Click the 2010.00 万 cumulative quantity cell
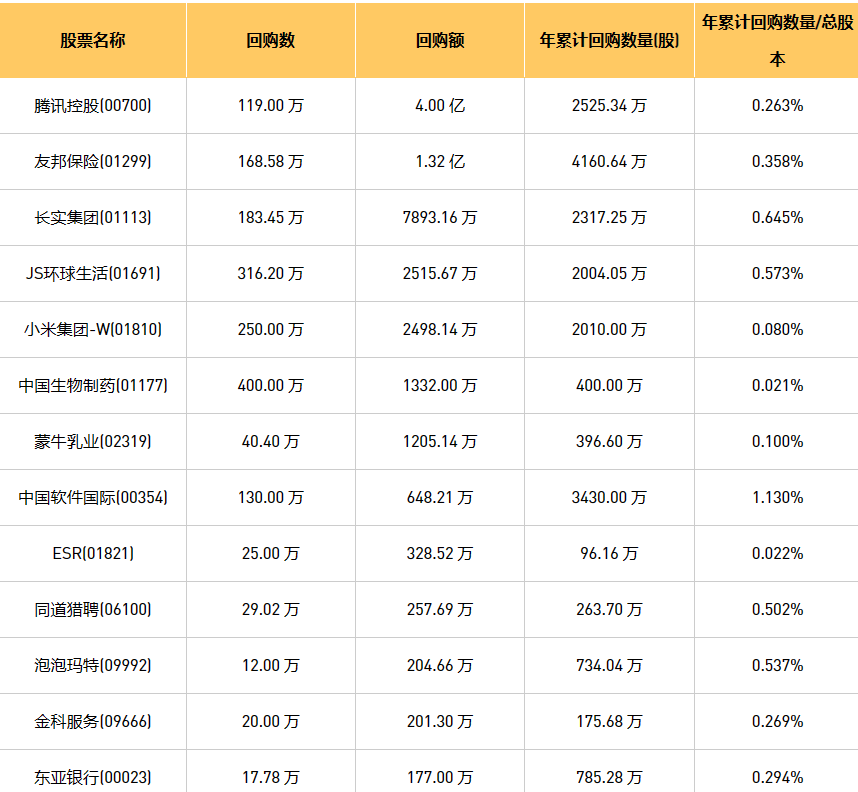This screenshot has width=858, height=792. [609, 329]
